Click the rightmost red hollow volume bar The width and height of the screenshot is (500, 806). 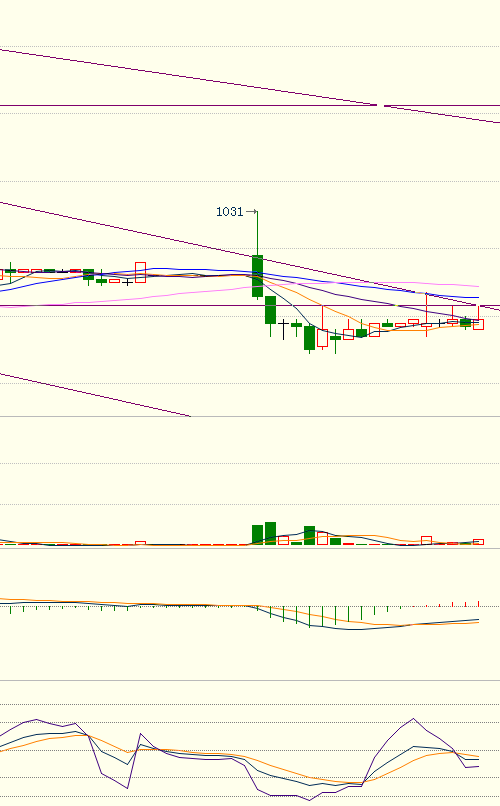[478, 542]
